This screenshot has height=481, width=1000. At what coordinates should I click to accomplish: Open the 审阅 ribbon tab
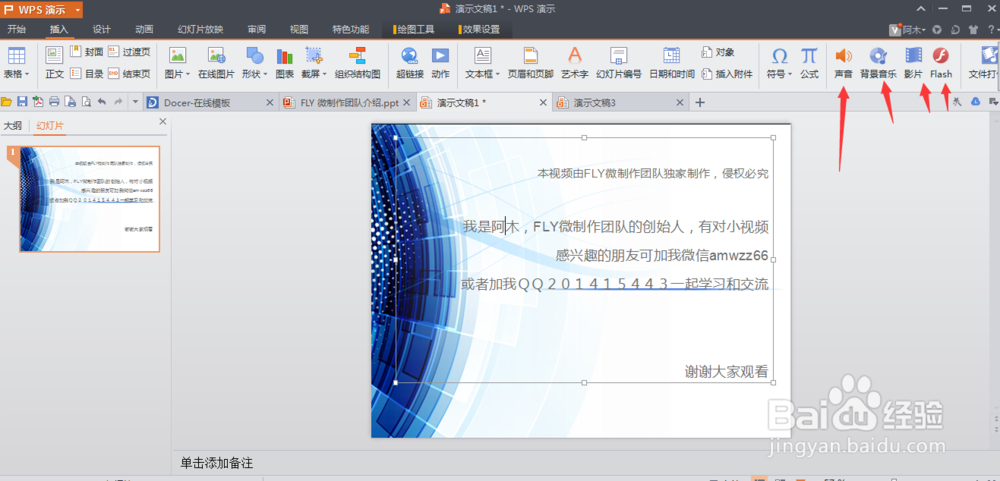pyautogui.click(x=256, y=29)
